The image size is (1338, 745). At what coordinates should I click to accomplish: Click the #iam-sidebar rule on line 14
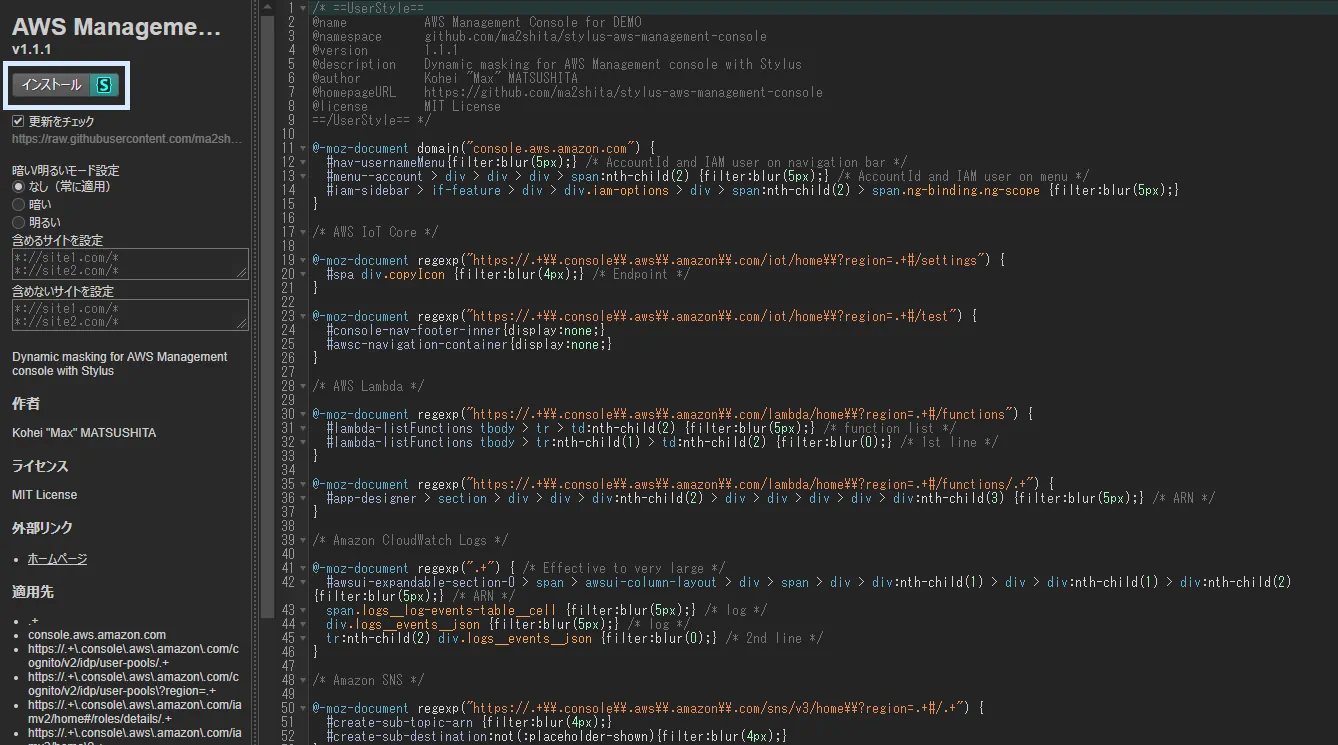[x=753, y=190]
